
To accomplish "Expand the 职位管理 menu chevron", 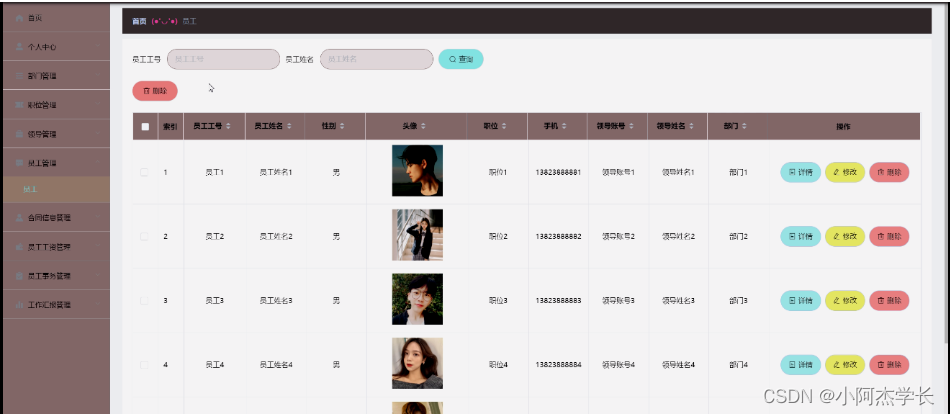I will (98, 104).
